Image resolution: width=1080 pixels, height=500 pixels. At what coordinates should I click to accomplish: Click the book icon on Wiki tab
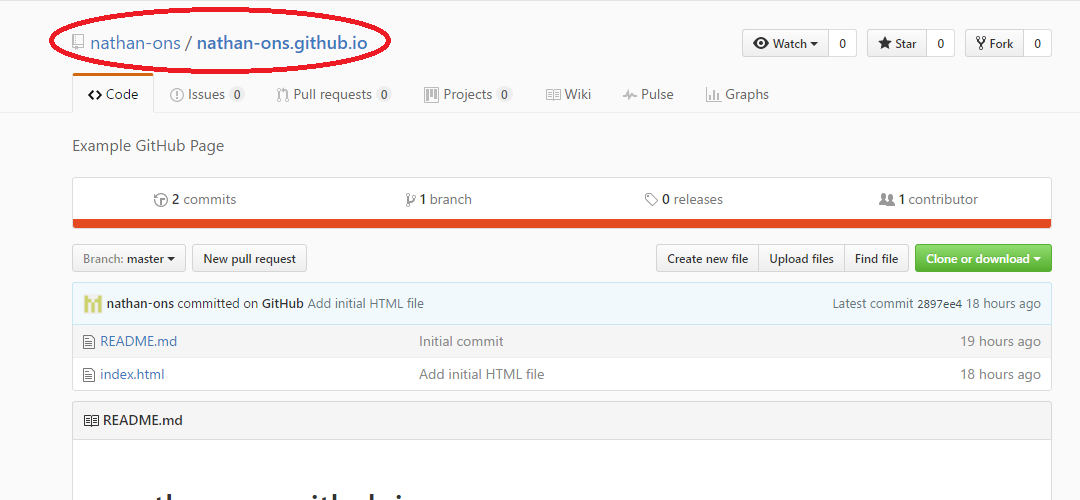(x=553, y=95)
